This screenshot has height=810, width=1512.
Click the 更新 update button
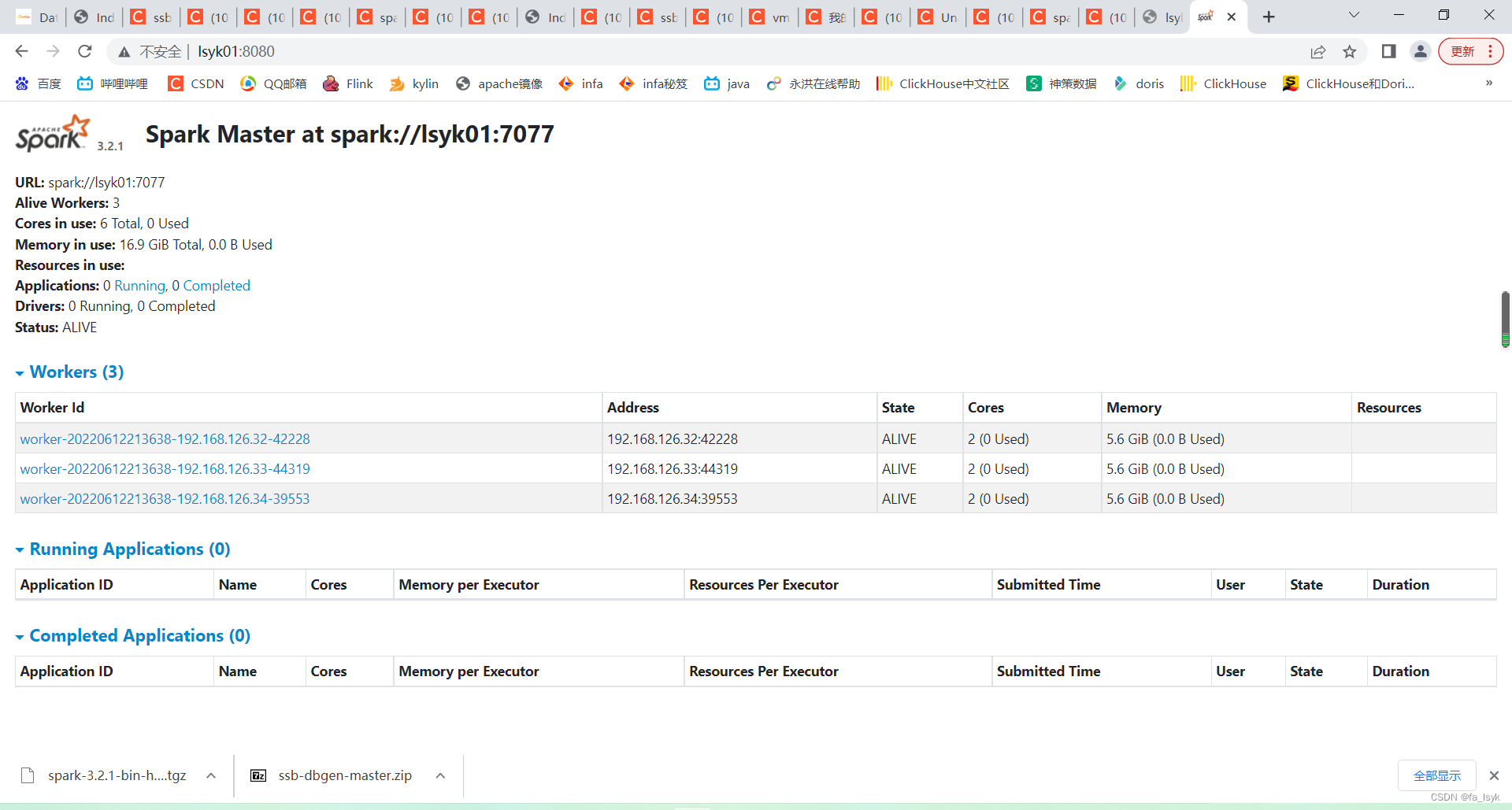(1470, 51)
